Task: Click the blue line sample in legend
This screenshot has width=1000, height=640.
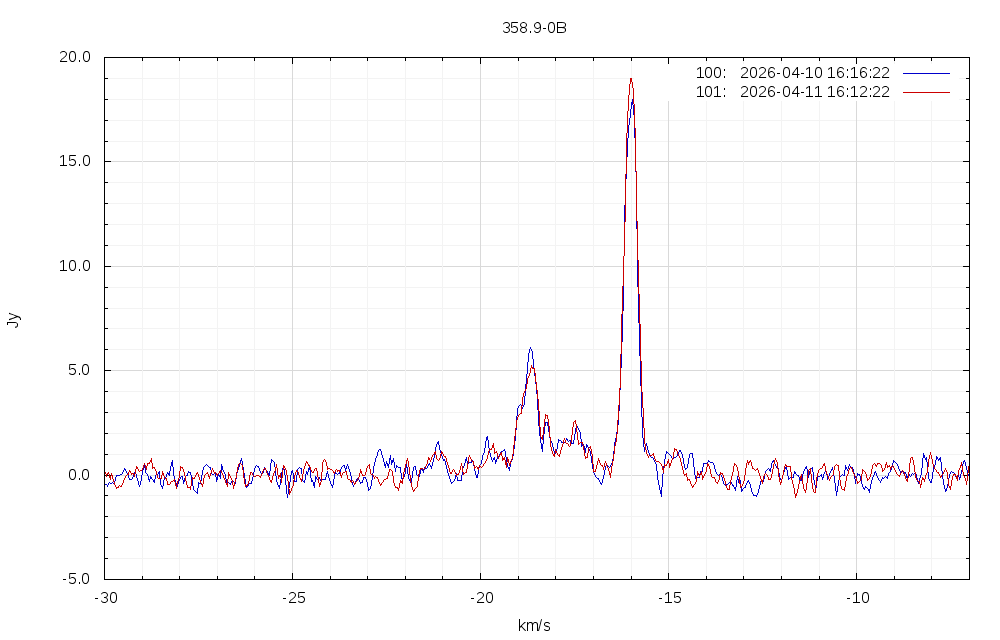Action: click(925, 73)
